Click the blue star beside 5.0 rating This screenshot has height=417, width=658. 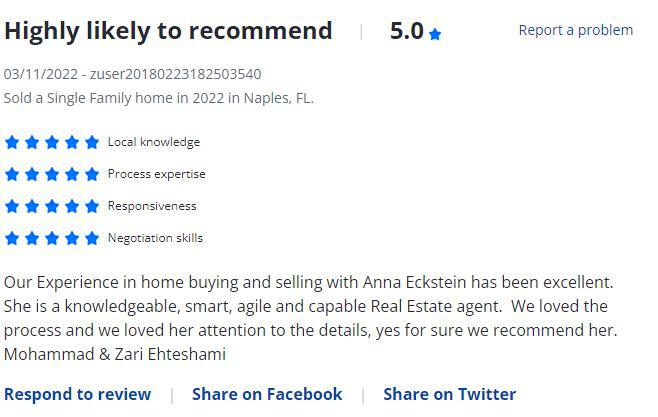(435, 34)
